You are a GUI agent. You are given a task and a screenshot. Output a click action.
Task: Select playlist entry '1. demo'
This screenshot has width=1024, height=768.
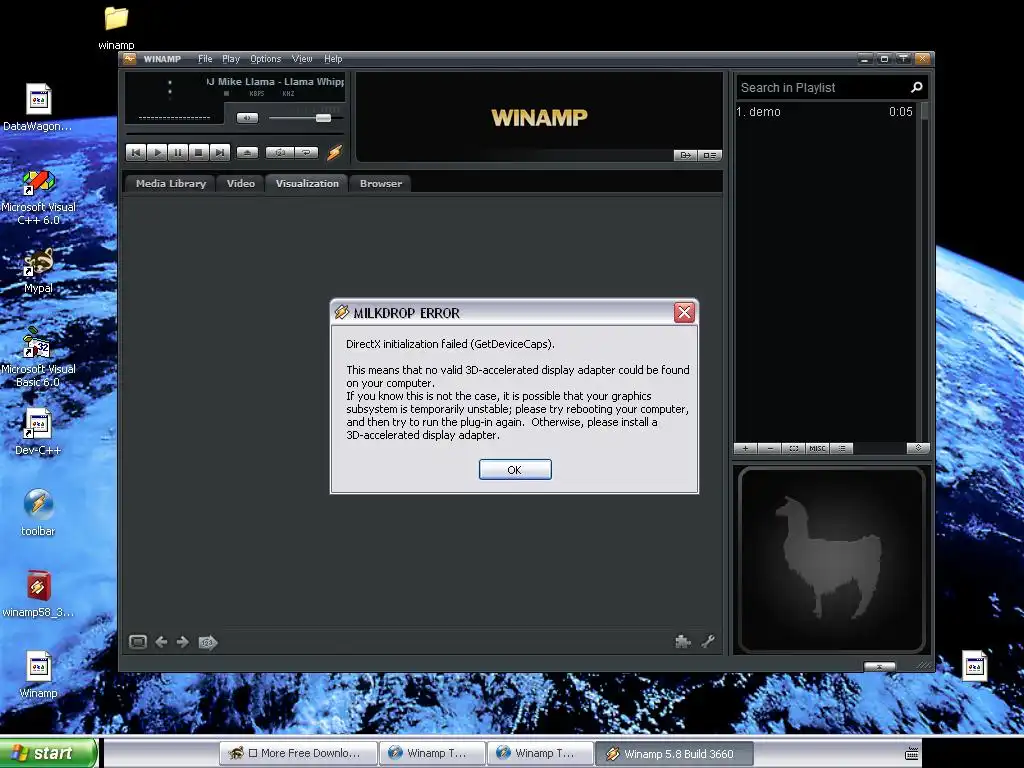click(x=824, y=112)
